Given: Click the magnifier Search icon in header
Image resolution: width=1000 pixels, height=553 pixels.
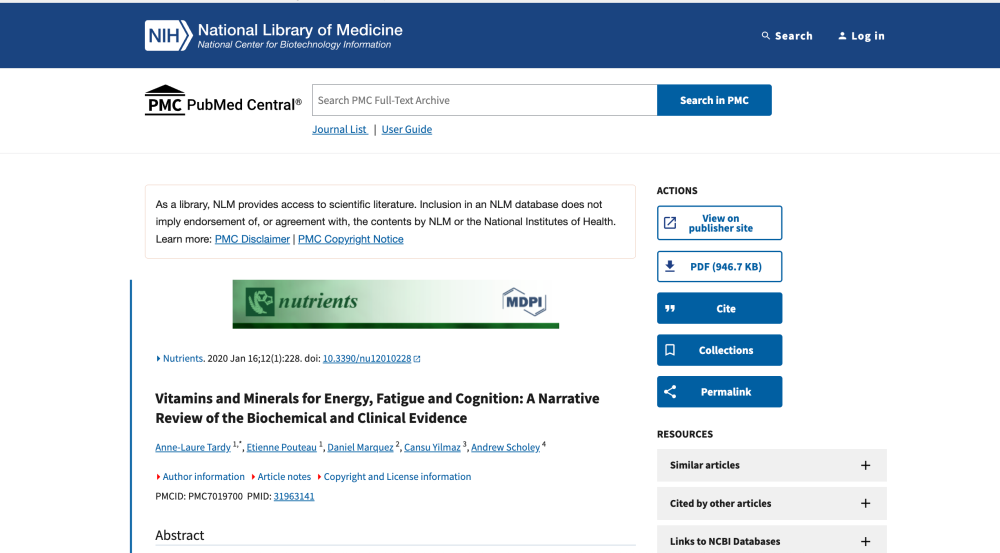Looking at the screenshot, I should point(765,36).
